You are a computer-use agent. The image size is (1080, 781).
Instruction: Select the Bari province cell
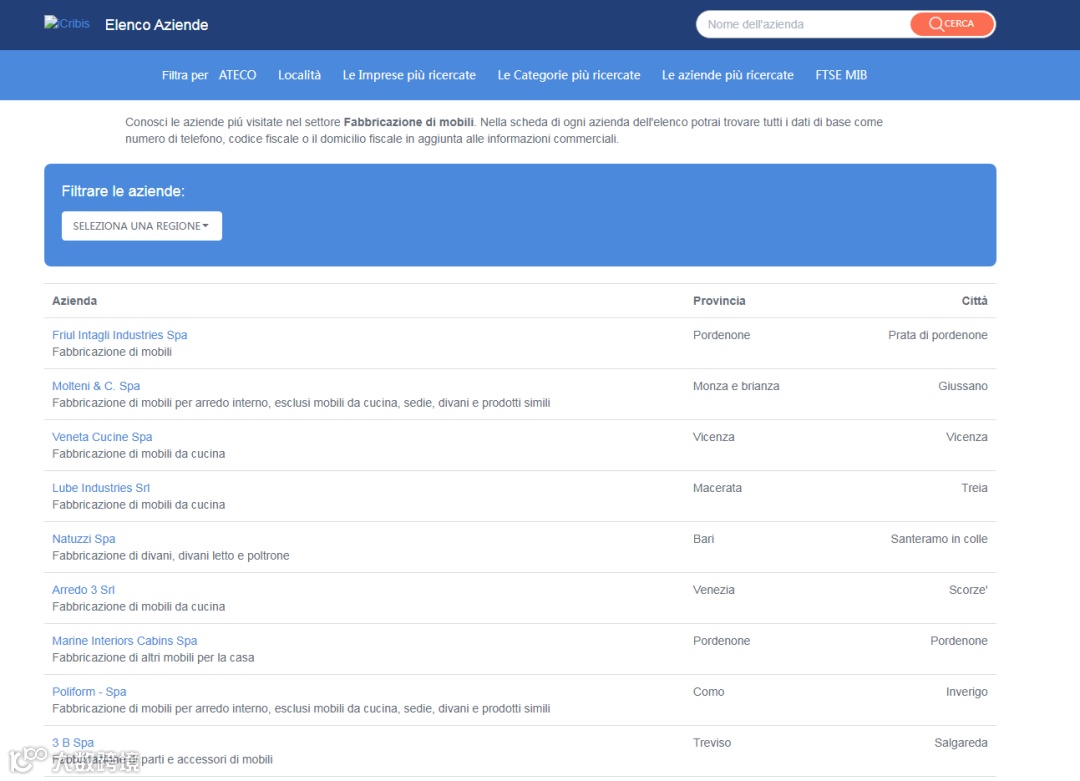pyautogui.click(x=703, y=539)
